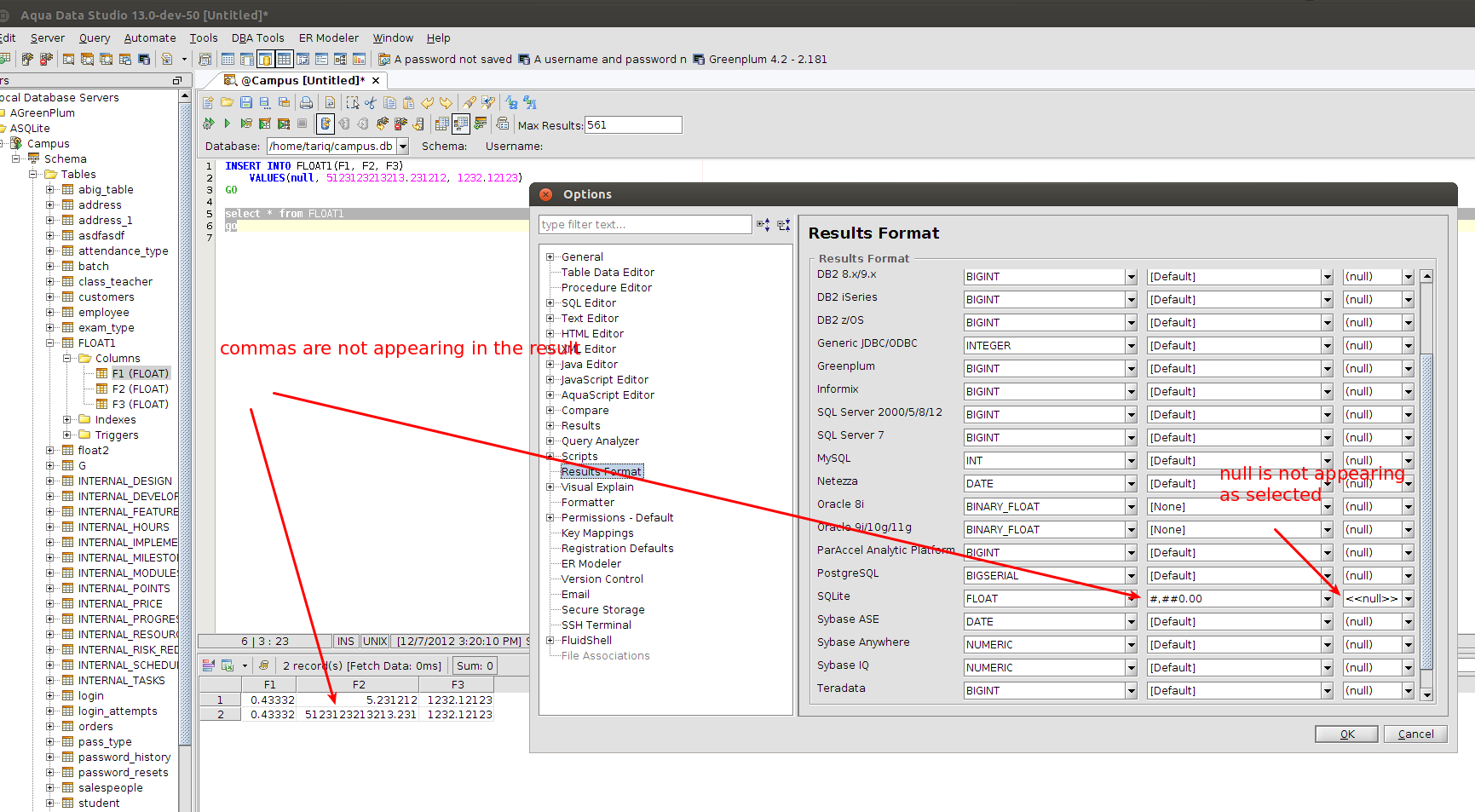Click the Export to Excel icon in results toolbar
The height and width of the screenshot is (812, 1475).
[228, 665]
